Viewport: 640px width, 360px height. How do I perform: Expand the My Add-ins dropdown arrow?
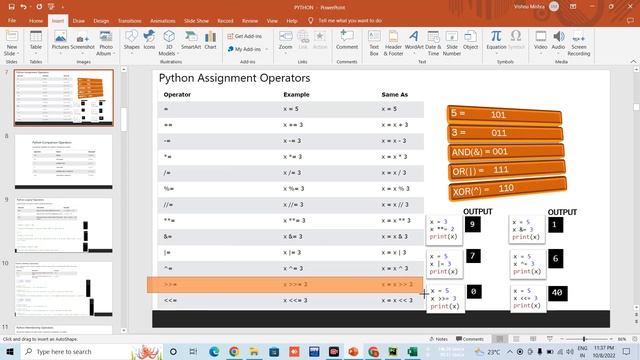click(267, 49)
